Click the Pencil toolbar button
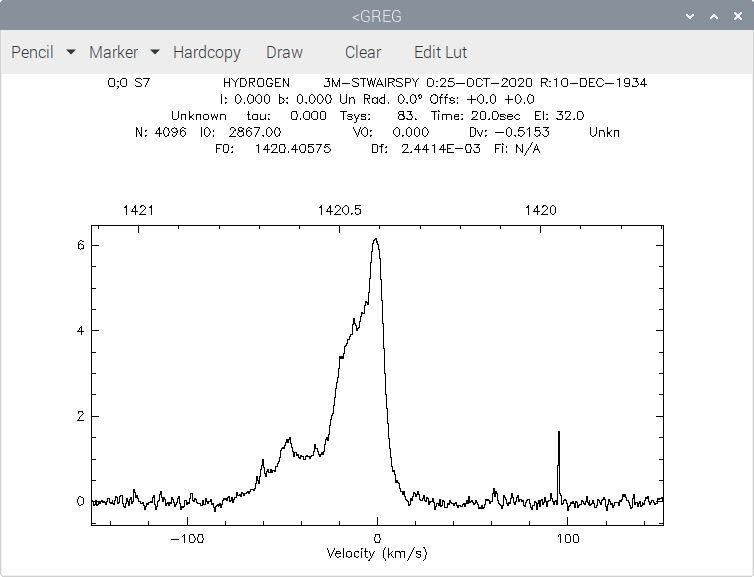Image resolution: width=754 pixels, height=577 pixels. tap(32, 52)
